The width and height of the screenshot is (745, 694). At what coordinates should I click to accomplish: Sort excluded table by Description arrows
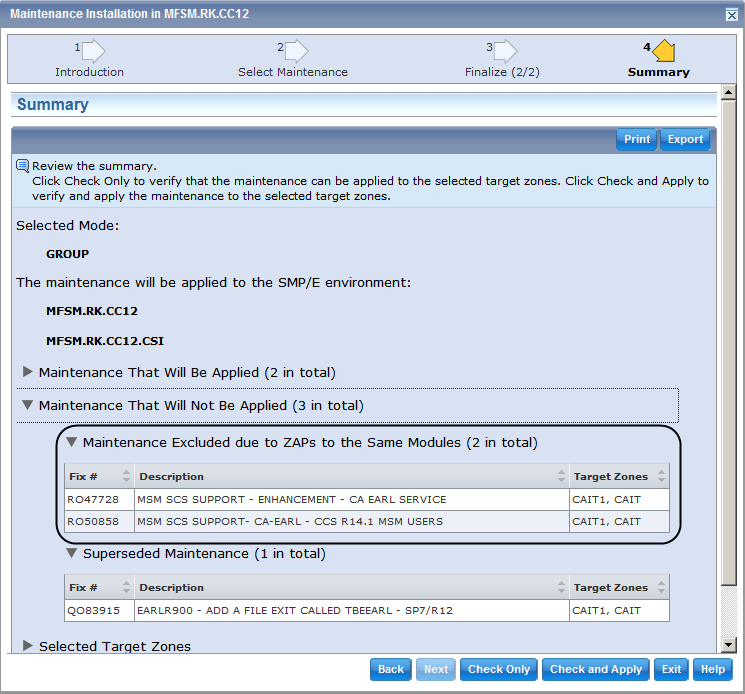pos(561,476)
